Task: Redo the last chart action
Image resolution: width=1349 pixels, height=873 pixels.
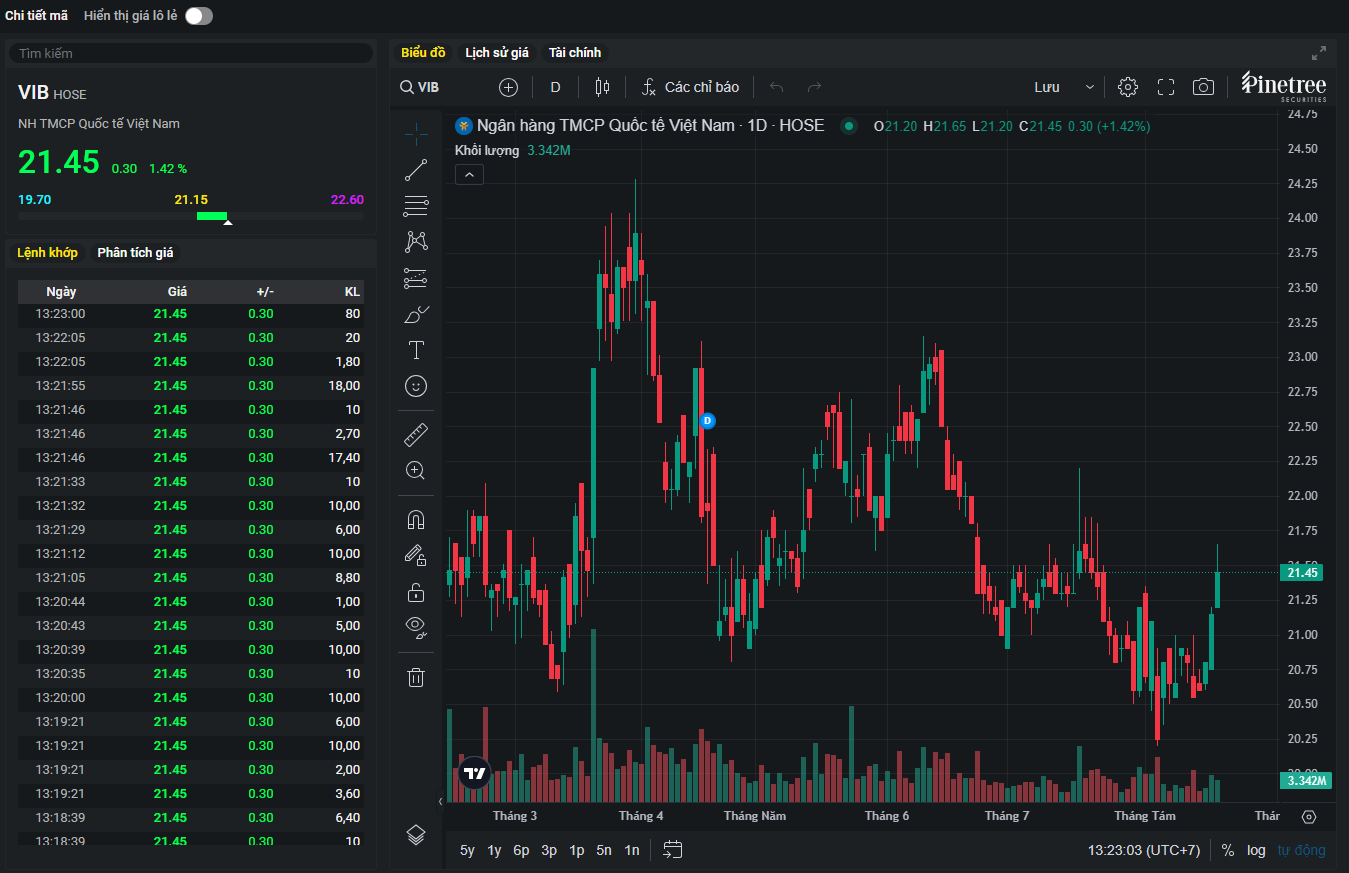Action: pos(814,87)
